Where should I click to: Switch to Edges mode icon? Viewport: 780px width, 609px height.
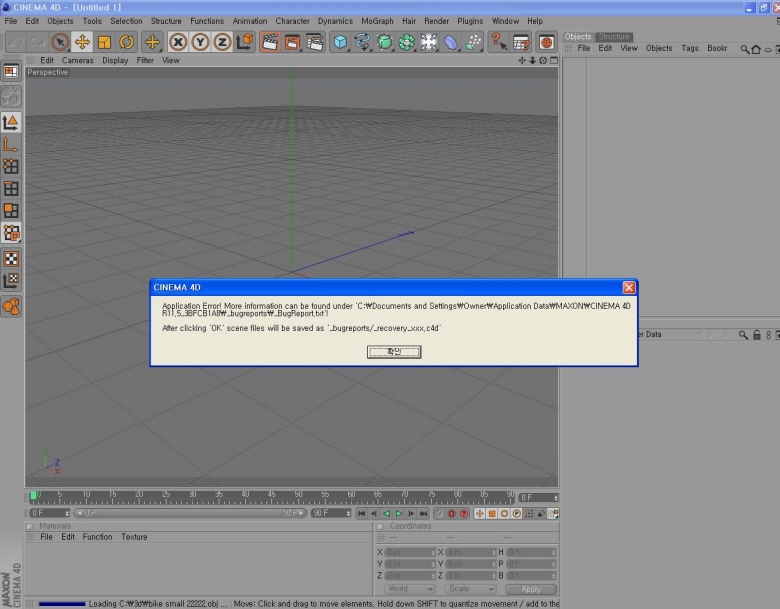coord(11,189)
